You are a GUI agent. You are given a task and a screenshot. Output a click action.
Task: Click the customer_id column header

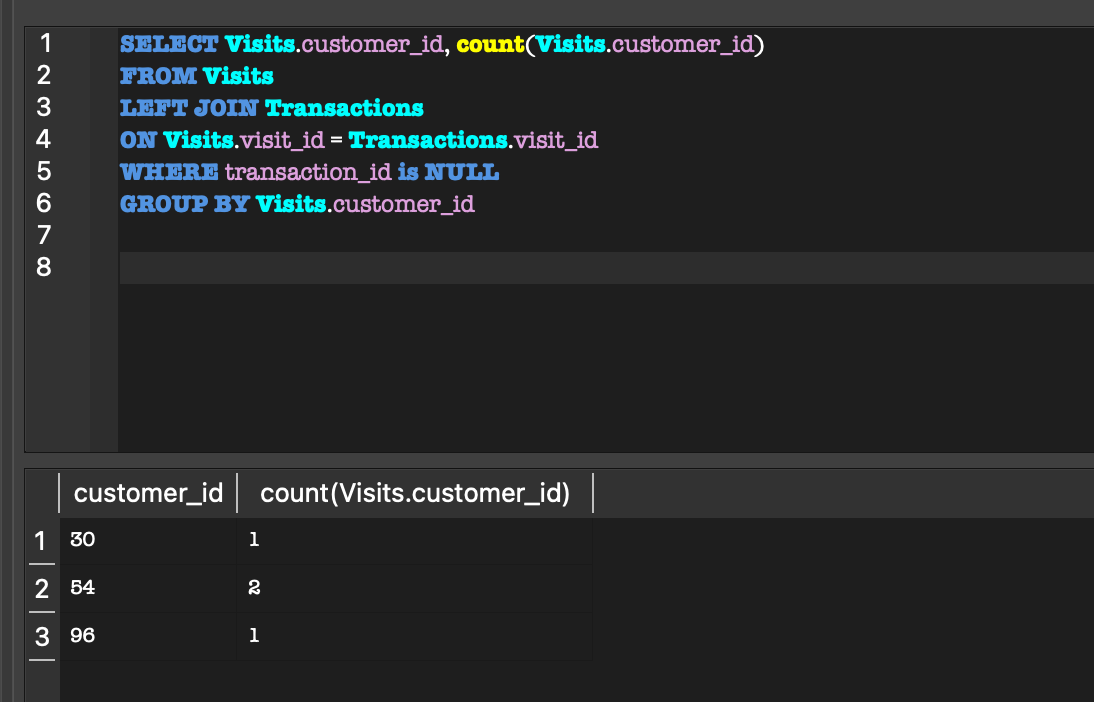148,493
